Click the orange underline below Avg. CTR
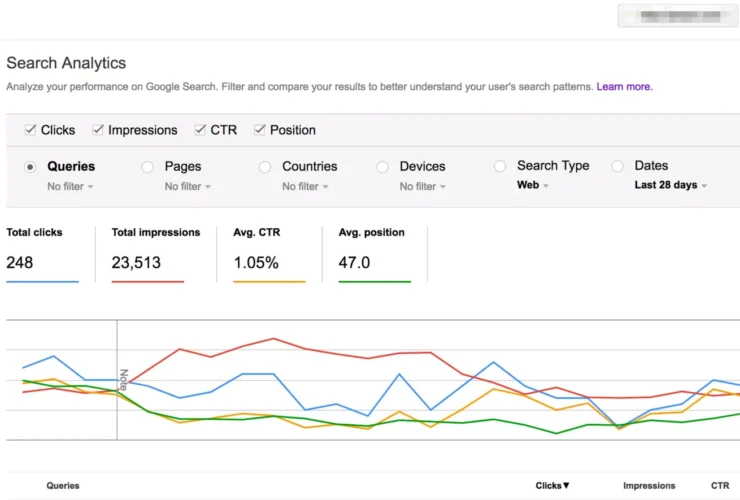This screenshot has height=500, width=740. tap(269, 282)
